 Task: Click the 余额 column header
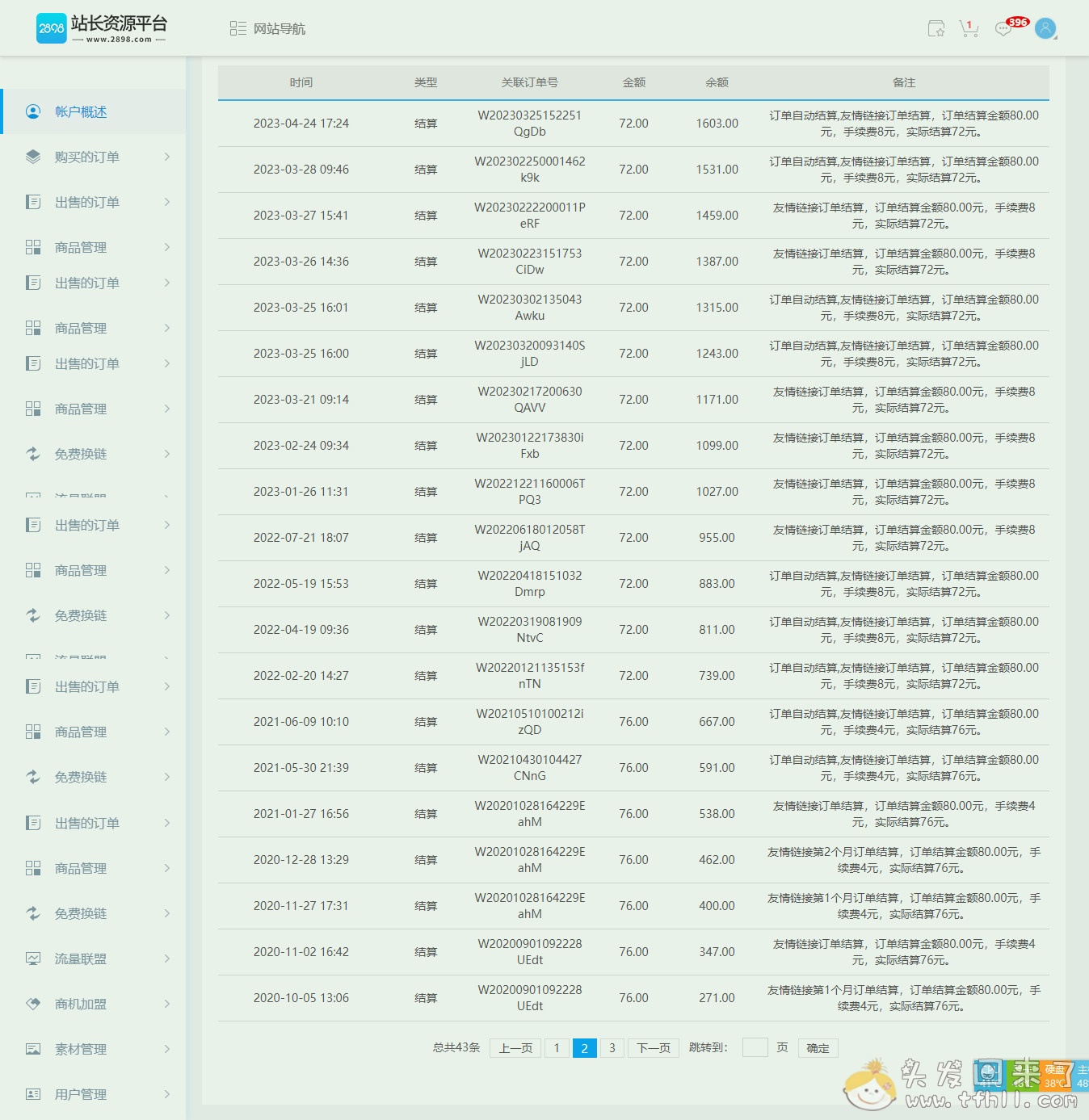tap(717, 82)
